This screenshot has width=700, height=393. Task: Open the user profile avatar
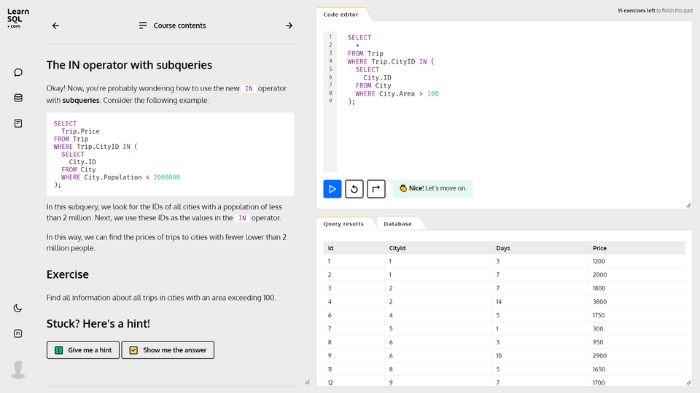tap(18, 370)
